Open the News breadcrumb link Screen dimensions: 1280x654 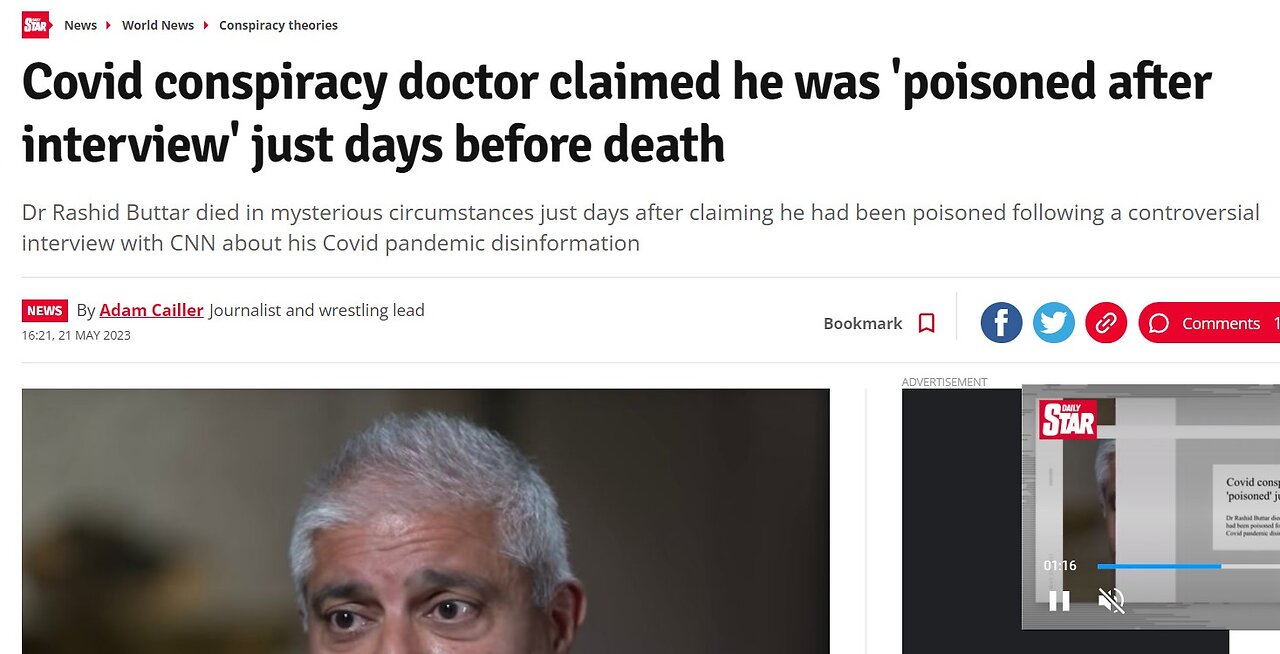click(80, 25)
